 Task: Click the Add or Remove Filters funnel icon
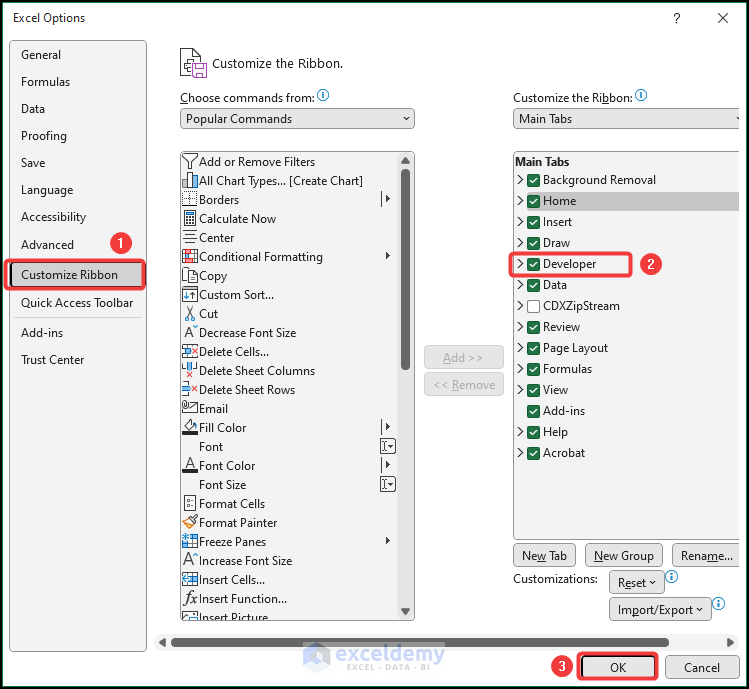point(190,161)
